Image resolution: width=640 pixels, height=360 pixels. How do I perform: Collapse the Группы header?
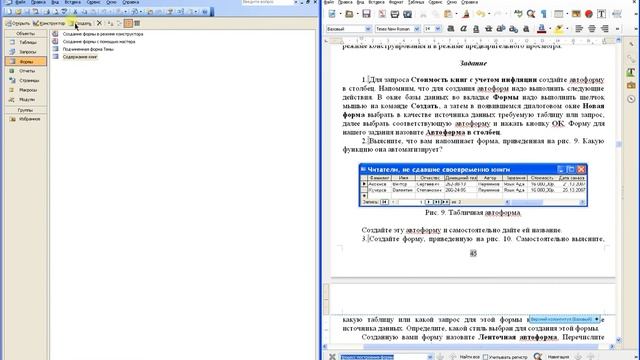[x=26, y=110]
